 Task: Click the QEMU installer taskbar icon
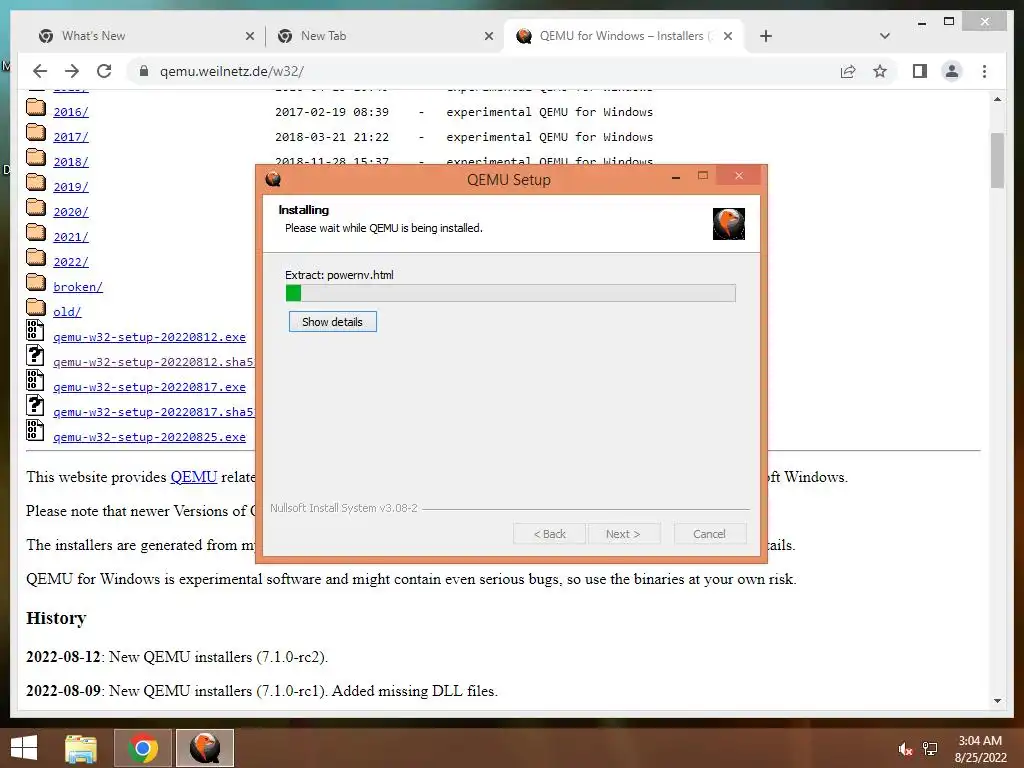[204, 748]
